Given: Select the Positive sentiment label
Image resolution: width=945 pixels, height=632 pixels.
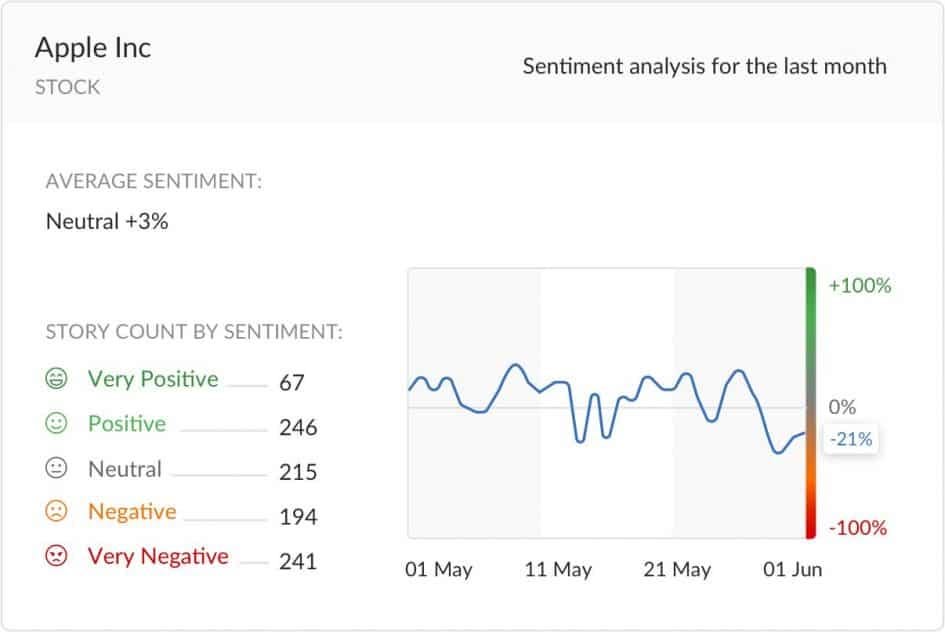Looking at the screenshot, I should pyautogui.click(x=127, y=424).
